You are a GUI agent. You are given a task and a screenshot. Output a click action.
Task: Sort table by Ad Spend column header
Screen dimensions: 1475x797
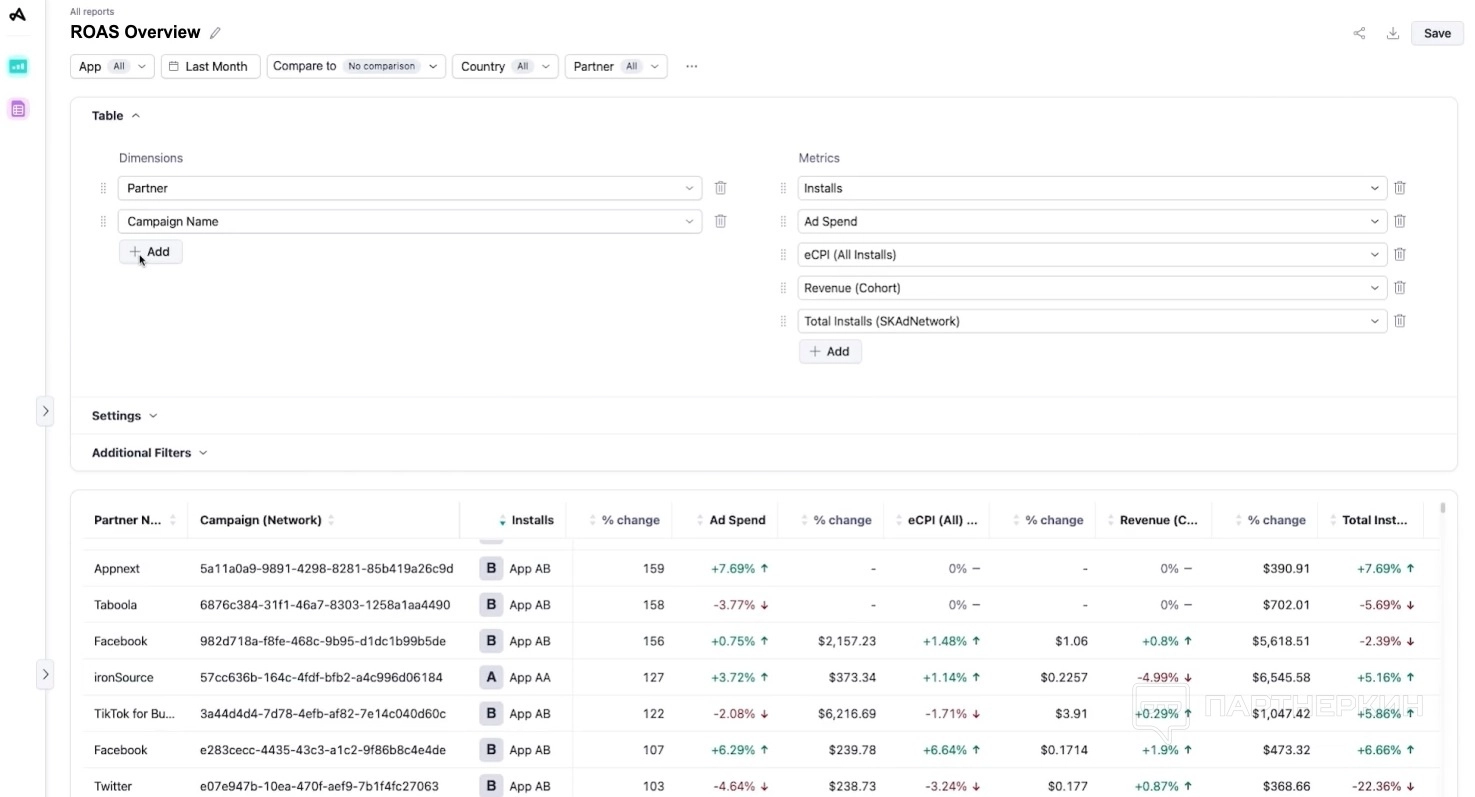pyautogui.click(x=736, y=520)
